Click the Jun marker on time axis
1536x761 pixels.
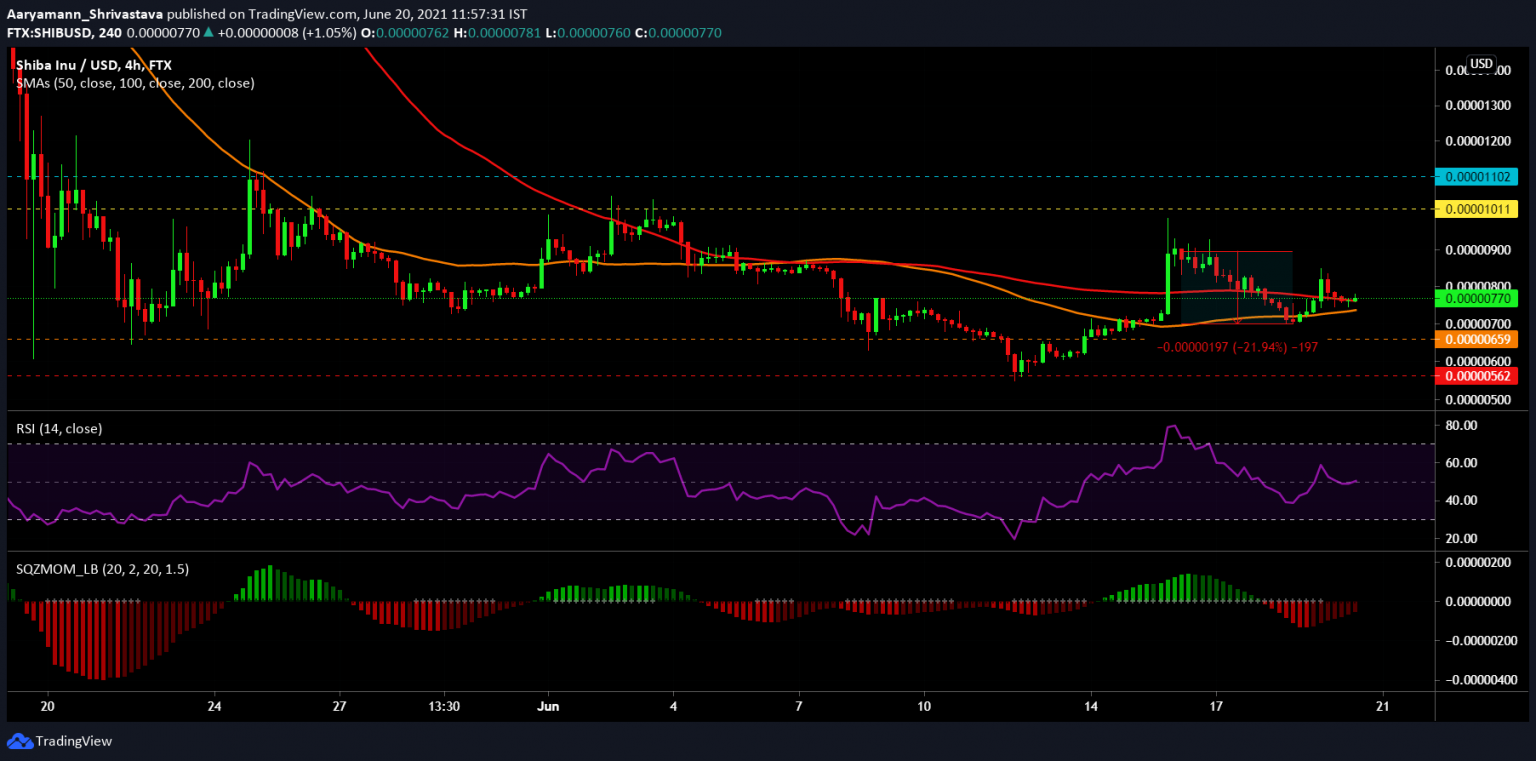[546, 705]
